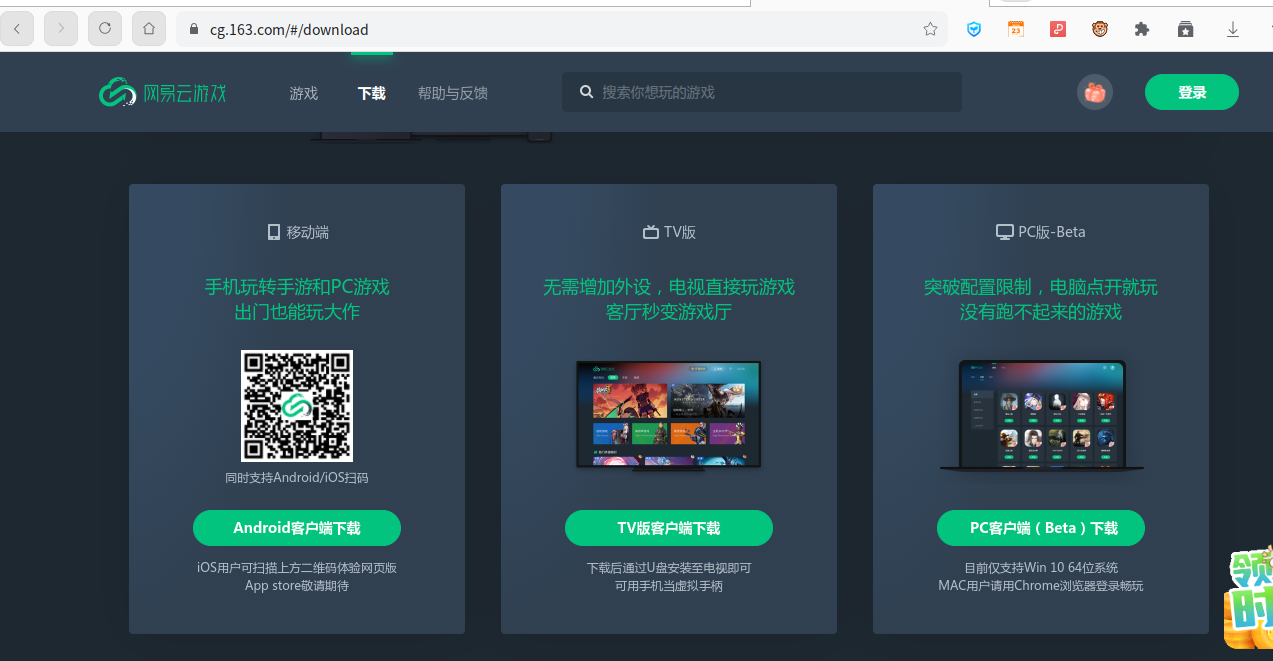
Task: Click inside the 搜索你想玩的游戏 search field
Action: tap(760, 92)
